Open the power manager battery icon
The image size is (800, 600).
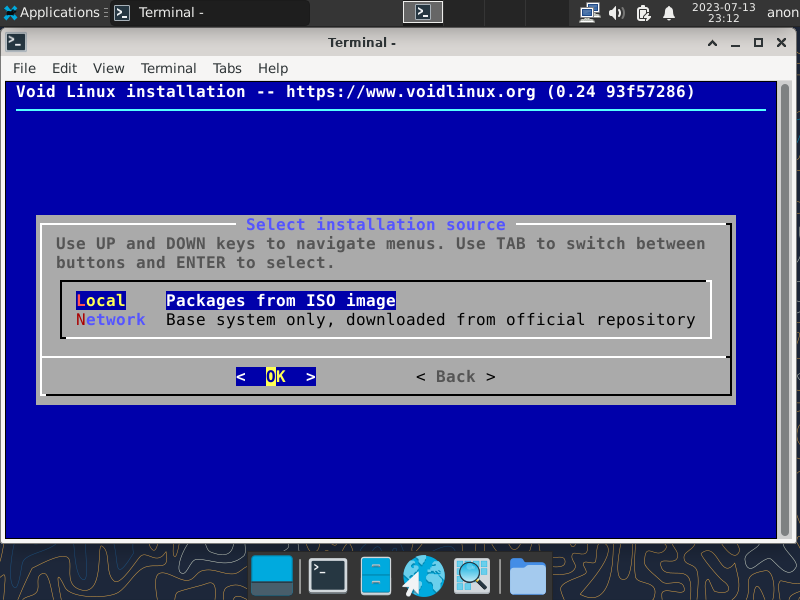click(643, 12)
